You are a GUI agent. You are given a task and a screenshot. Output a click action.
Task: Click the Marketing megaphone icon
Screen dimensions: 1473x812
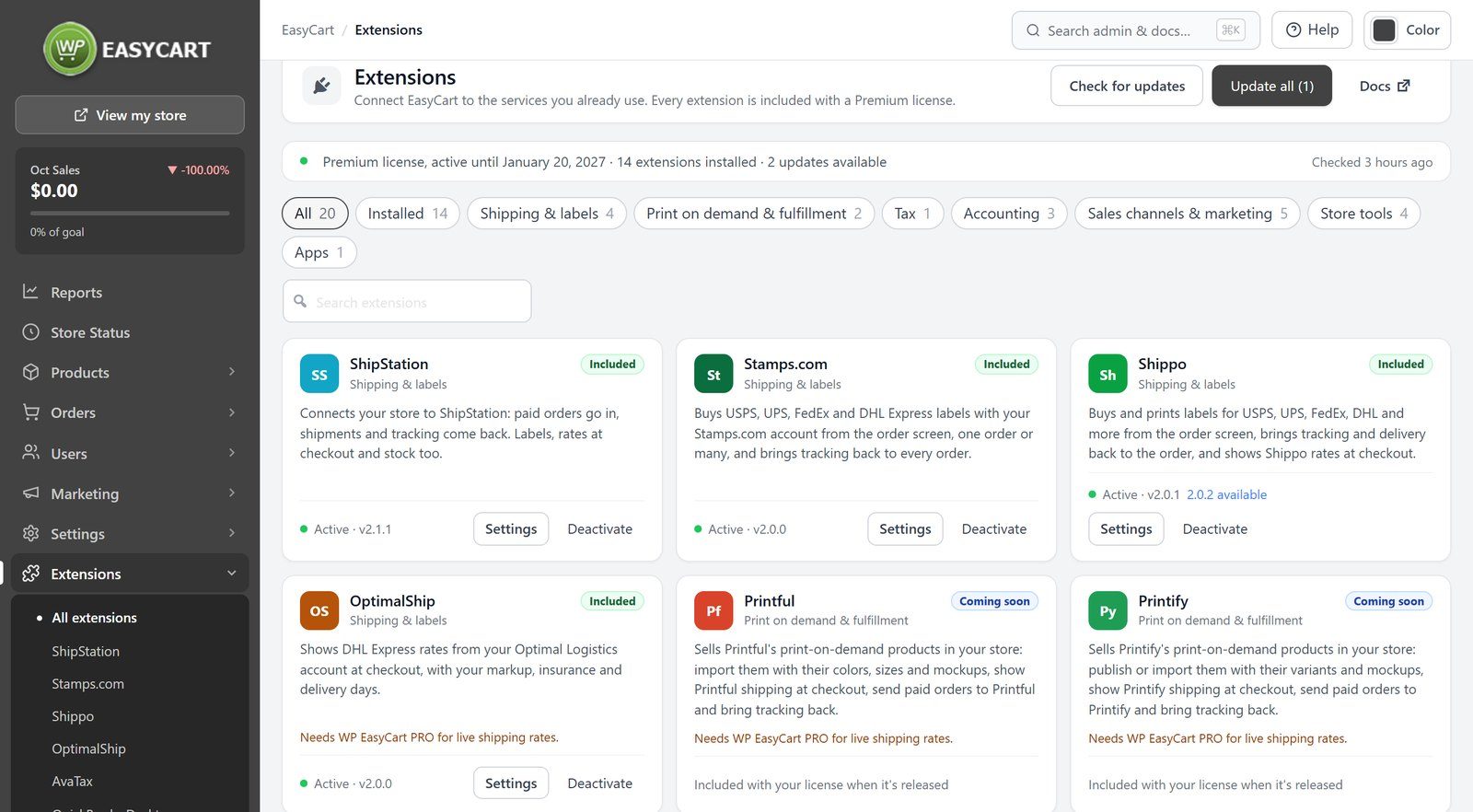(31, 493)
